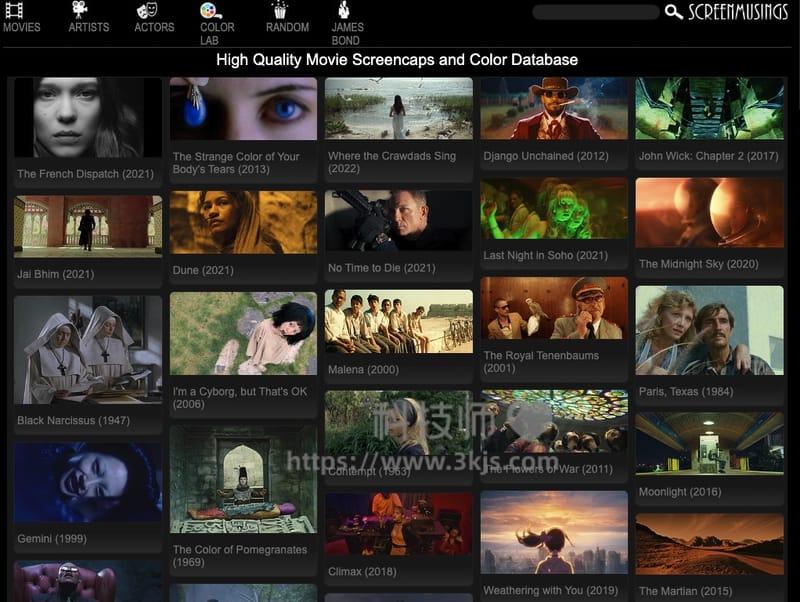Open Gemini (1999) thumbnail

point(88,482)
